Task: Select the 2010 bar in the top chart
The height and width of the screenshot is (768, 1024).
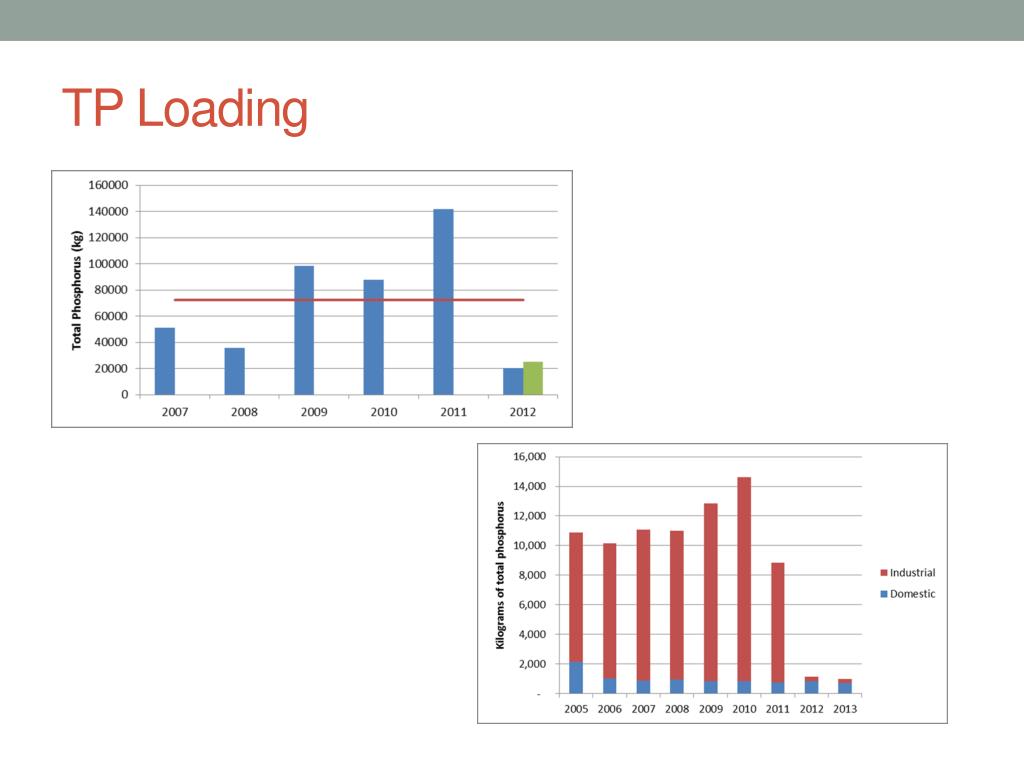Action: coord(374,338)
